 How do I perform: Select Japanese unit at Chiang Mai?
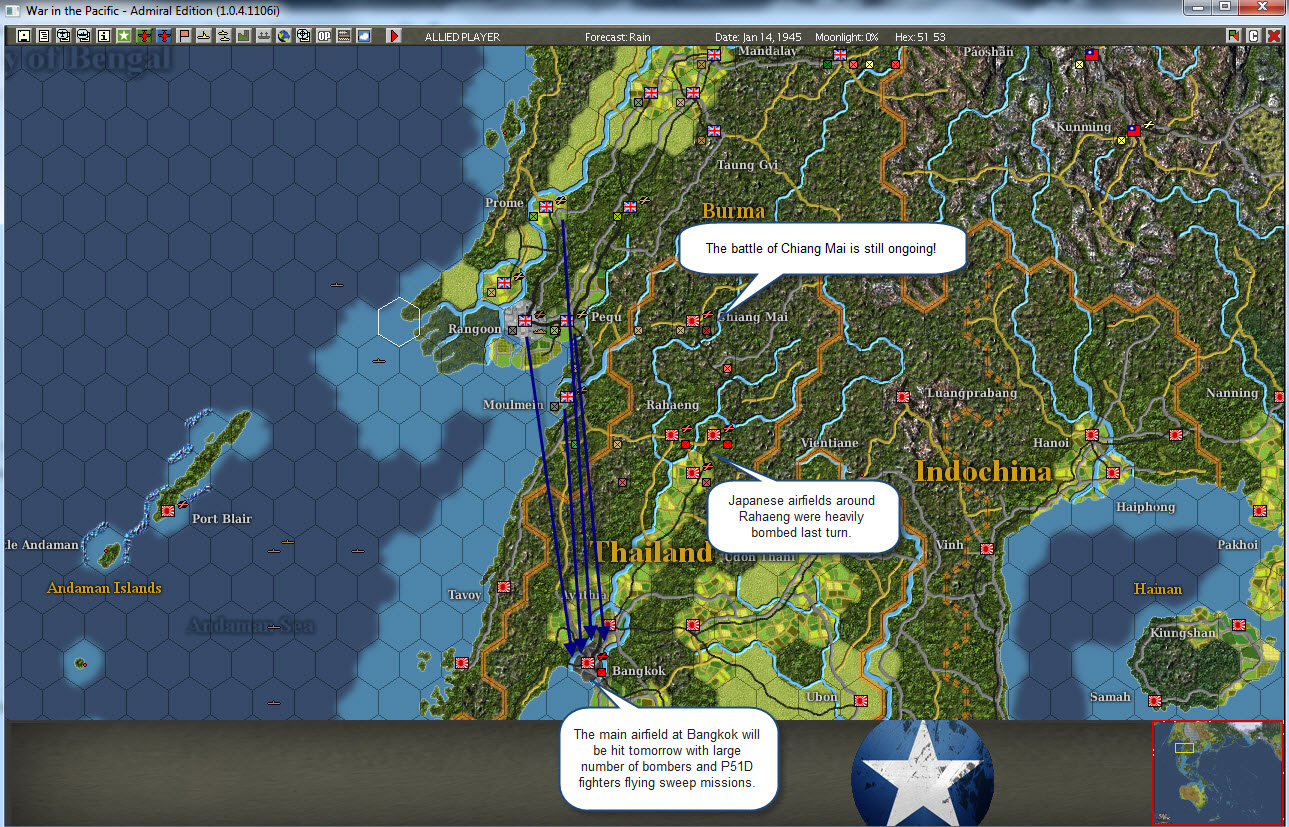click(693, 321)
